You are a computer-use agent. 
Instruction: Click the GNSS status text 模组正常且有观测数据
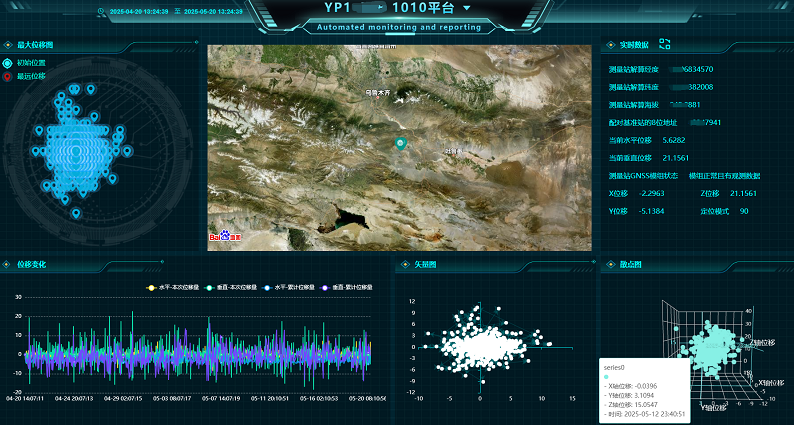pyautogui.click(x=724, y=176)
